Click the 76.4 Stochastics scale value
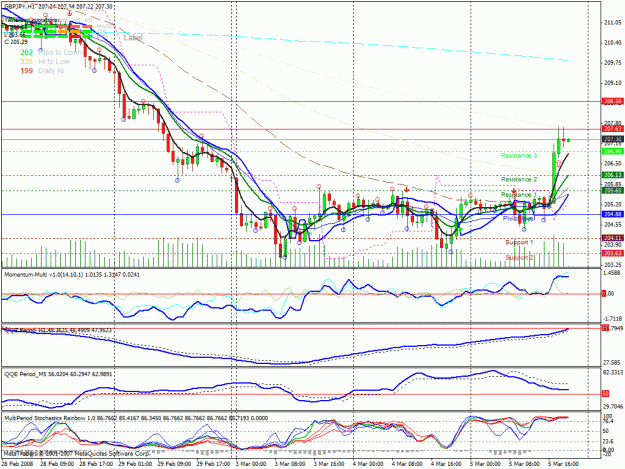The image size is (625, 469). tap(608, 421)
